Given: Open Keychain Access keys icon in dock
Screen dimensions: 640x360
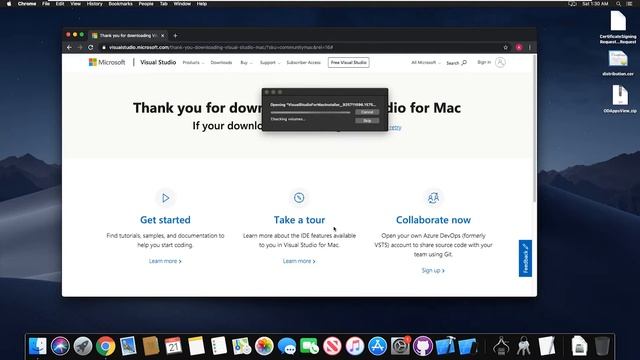Looking at the screenshot, I should click(524, 346).
